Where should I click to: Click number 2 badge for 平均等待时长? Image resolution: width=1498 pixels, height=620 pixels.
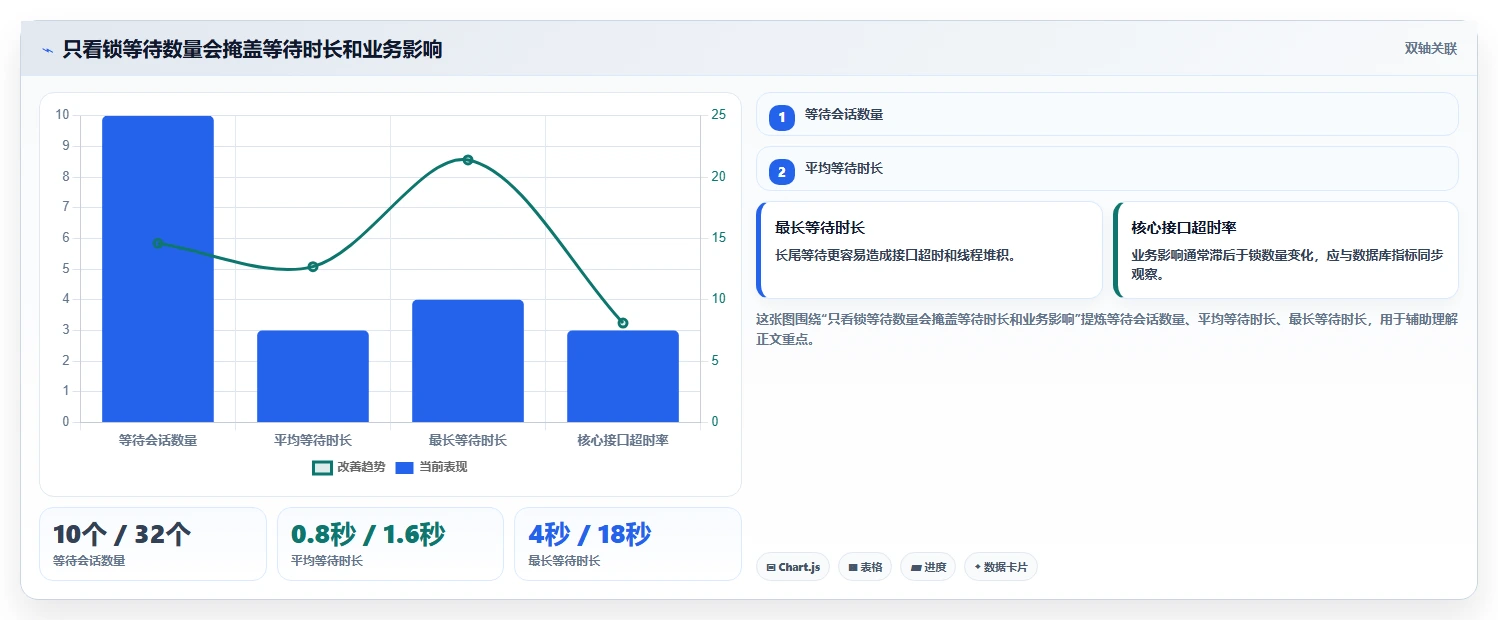(782, 172)
